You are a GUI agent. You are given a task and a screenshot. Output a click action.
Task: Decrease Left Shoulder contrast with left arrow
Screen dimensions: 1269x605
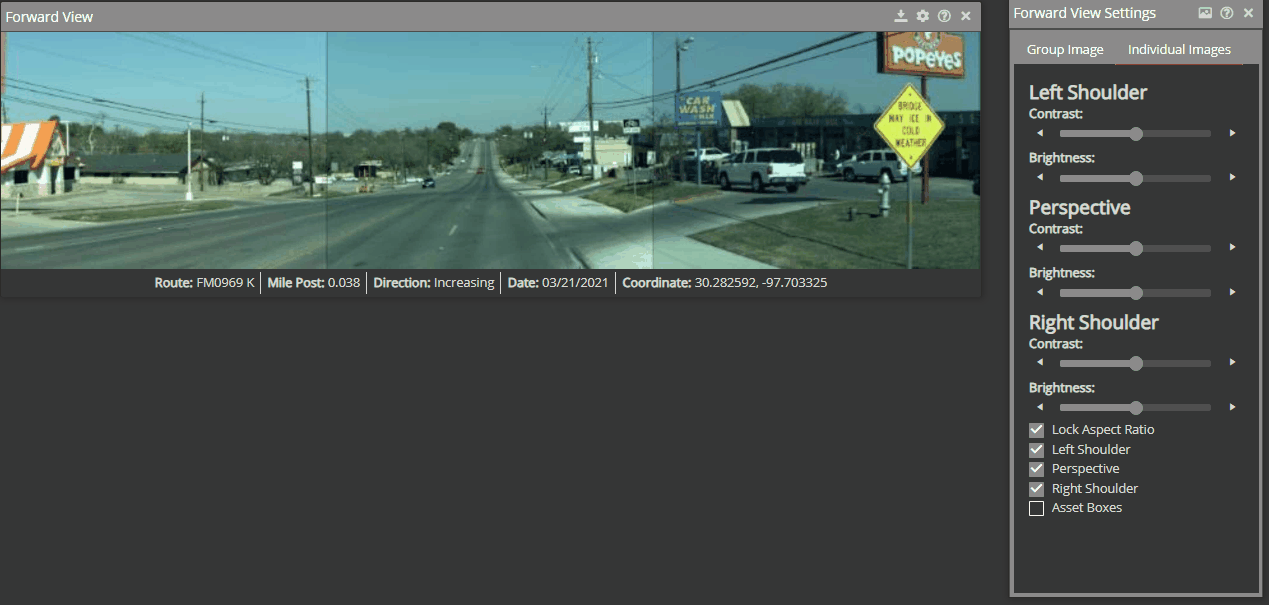click(1039, 133)
